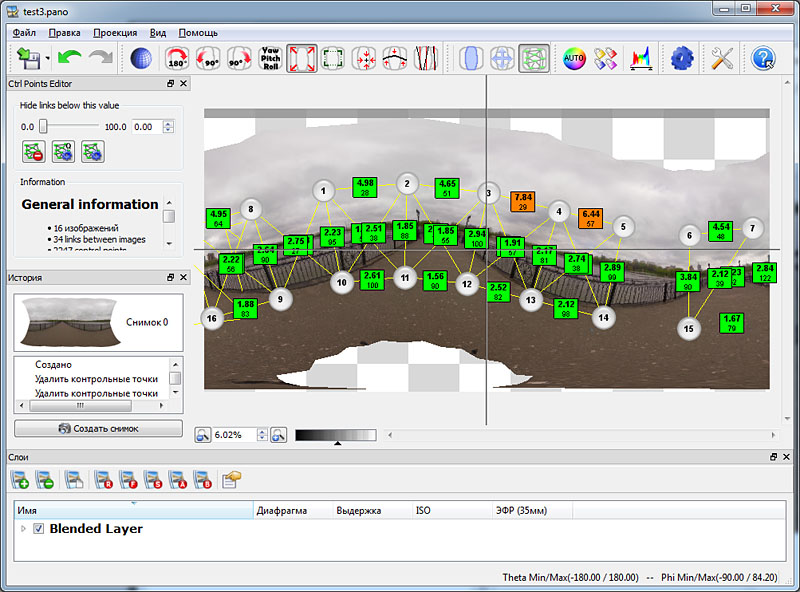
Task: Click the layer icon marked with red R
Action: [104, 480]
